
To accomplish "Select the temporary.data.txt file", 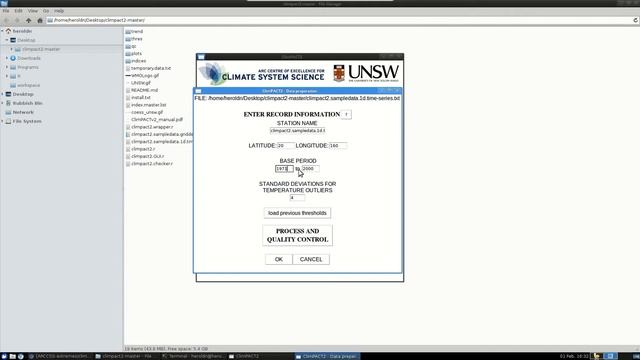I will [x=151, y=68].
